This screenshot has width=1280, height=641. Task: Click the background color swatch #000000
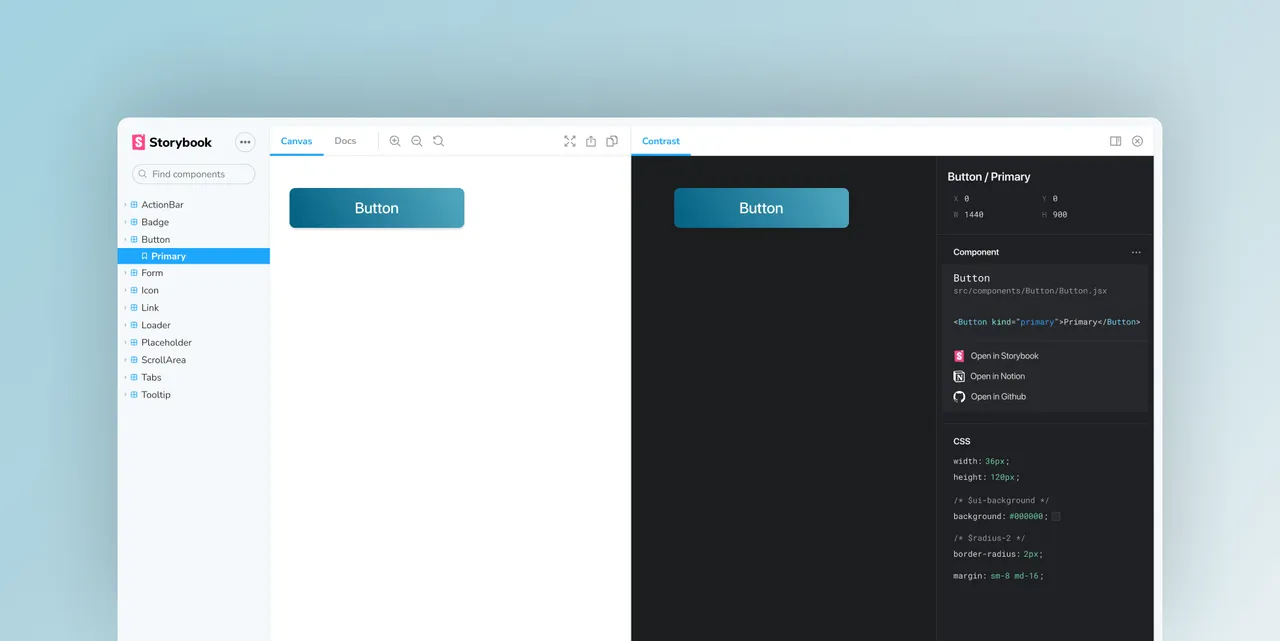[x=1056, y=517]
